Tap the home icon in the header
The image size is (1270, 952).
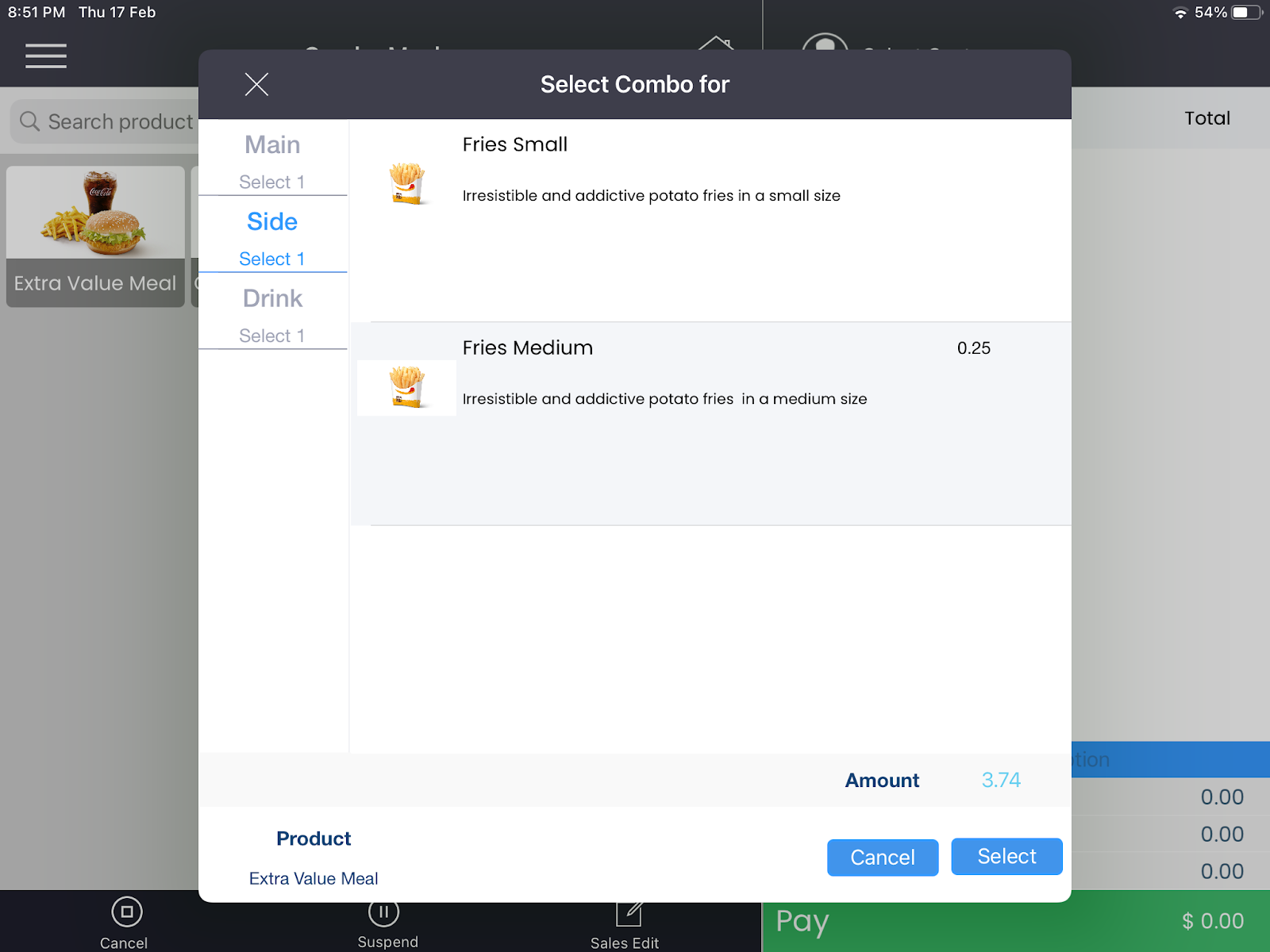coord(716,42)
